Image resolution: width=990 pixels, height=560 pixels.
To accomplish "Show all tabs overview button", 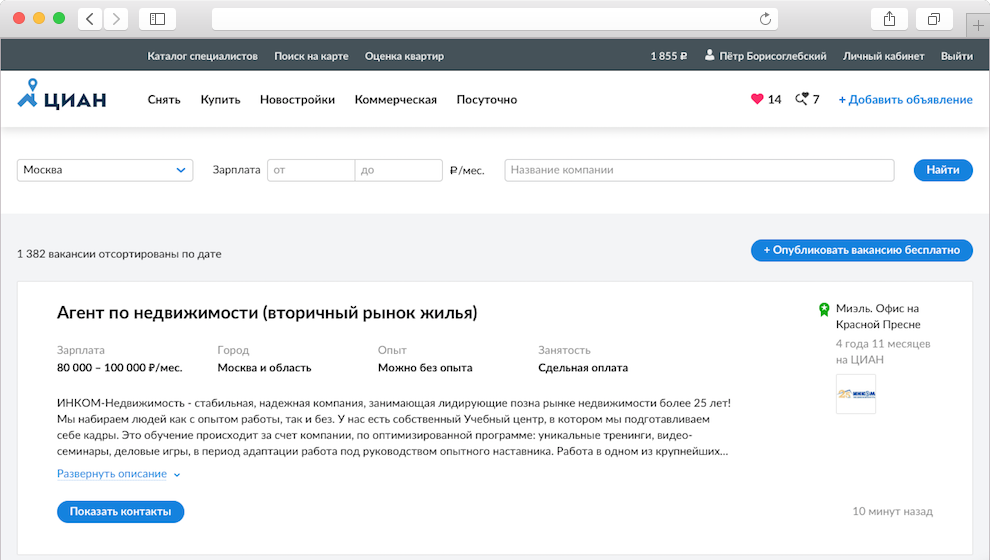I will pyautogui.click(x=933, y=19).
